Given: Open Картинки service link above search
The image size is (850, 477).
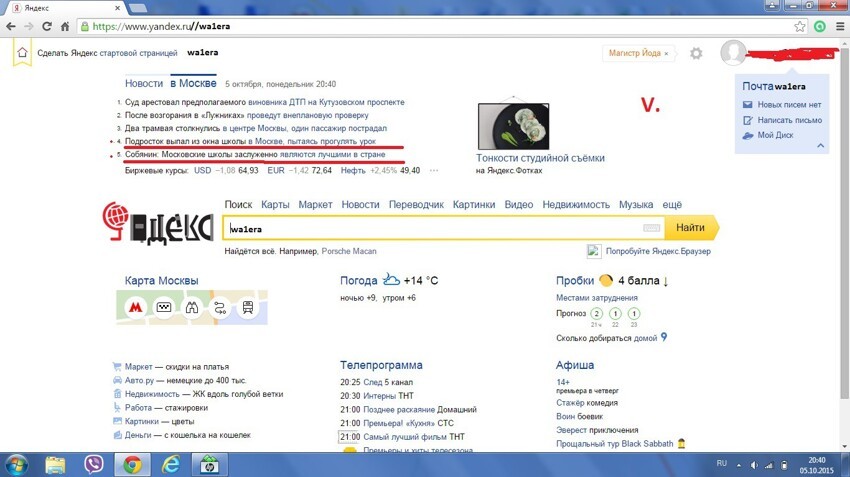Looking at the screenshot, I should tap(474, 204).
